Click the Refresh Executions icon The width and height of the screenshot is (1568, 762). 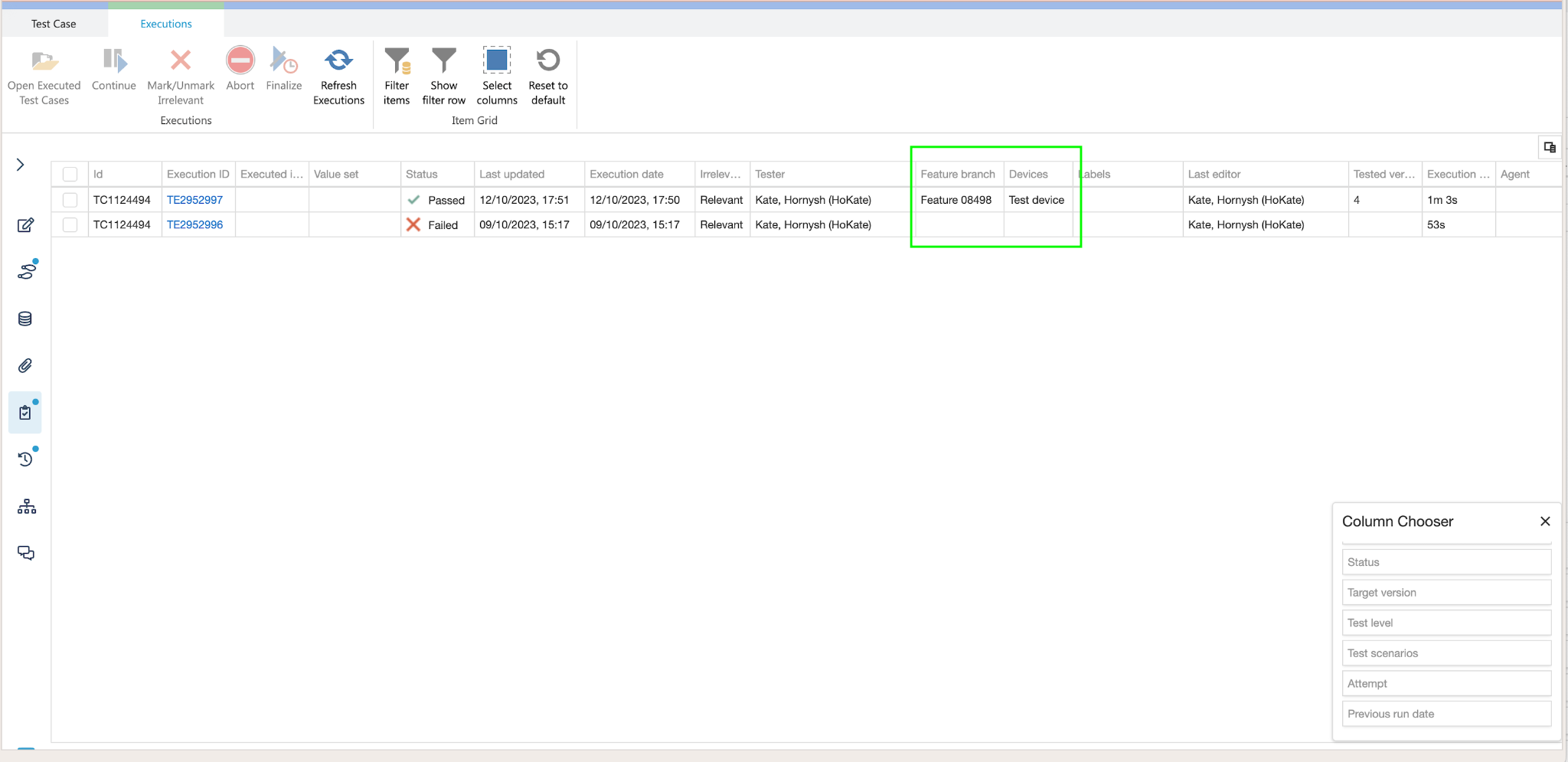pyautogui.click(x=338, y=61)
